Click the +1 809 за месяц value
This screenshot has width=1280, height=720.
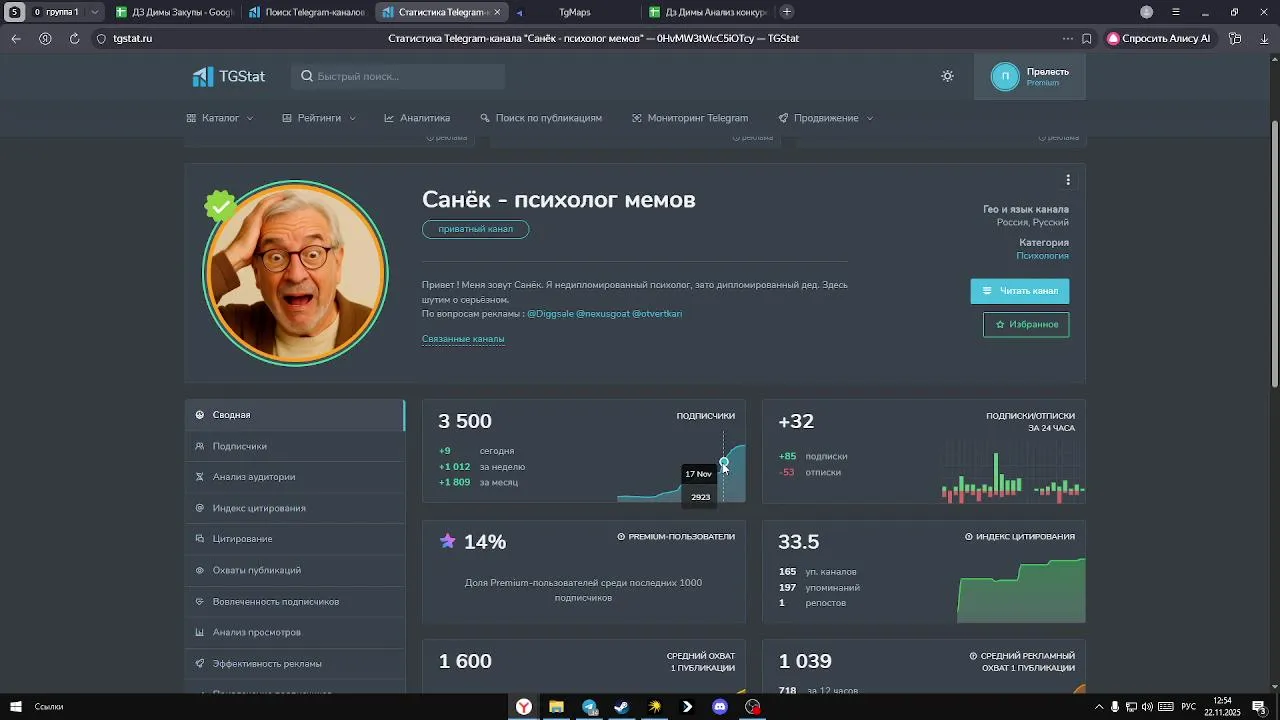coord(454,483)
